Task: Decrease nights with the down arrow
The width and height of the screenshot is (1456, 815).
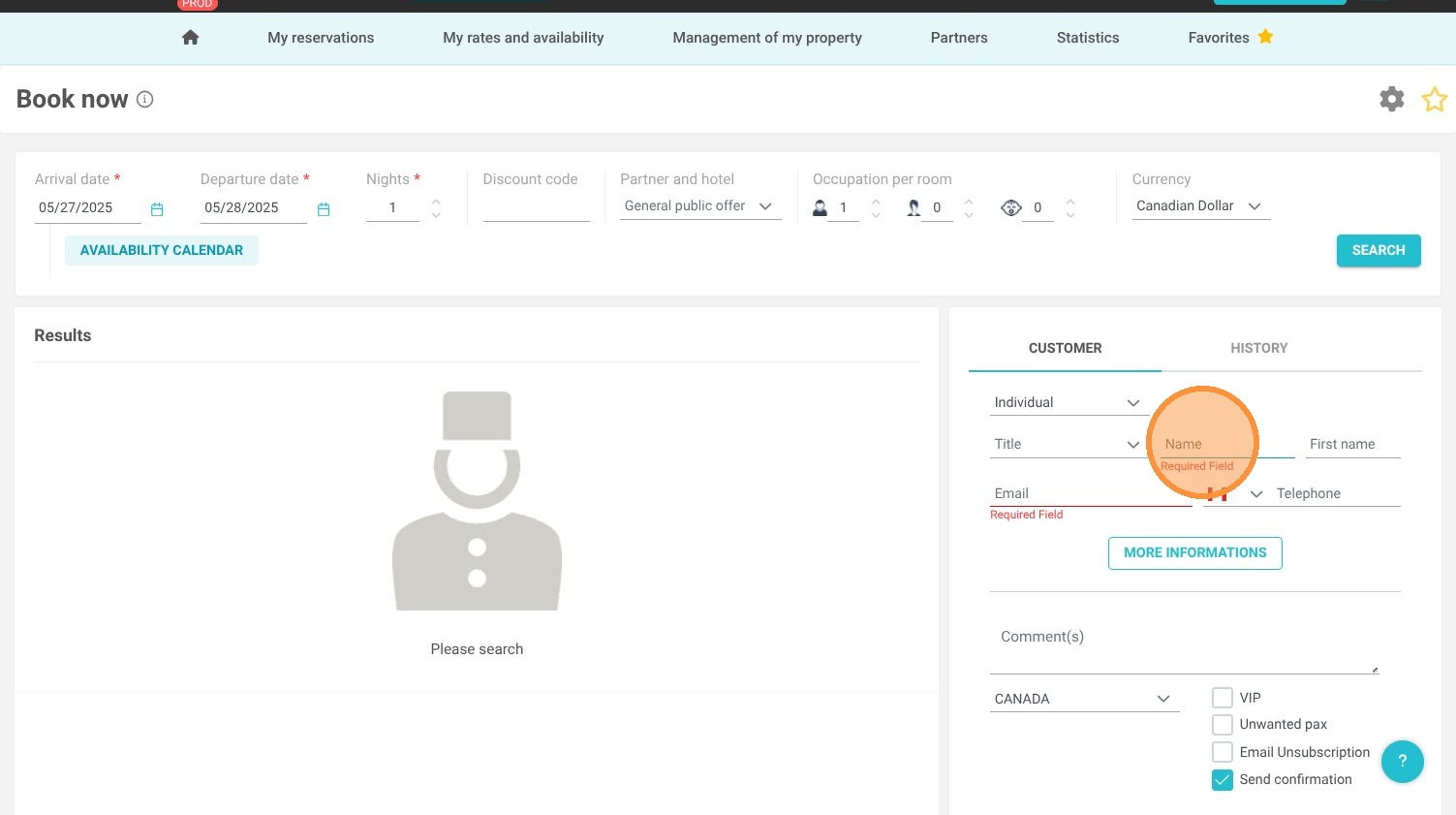Action: [436, 215]
